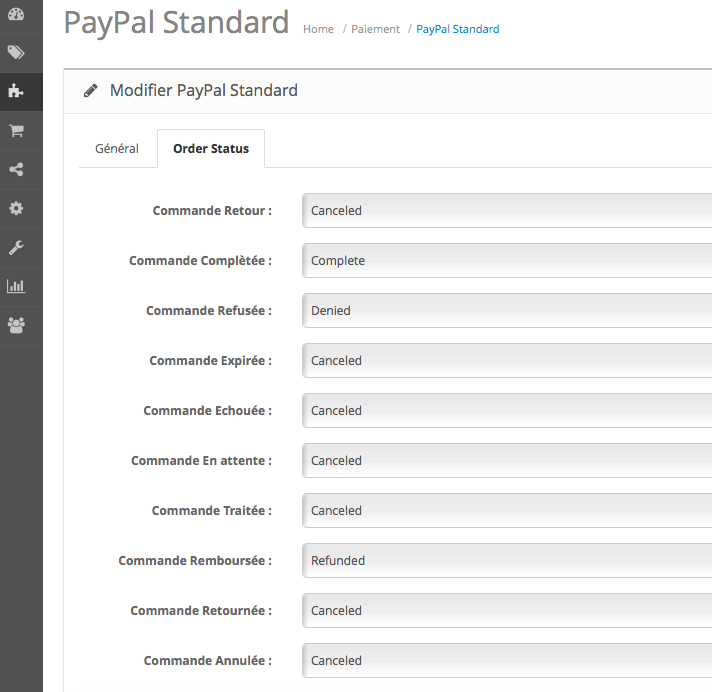The image size is (712, 692).
Task: Open the Commande Annulée status dropdown
Action: pos(507,660)
